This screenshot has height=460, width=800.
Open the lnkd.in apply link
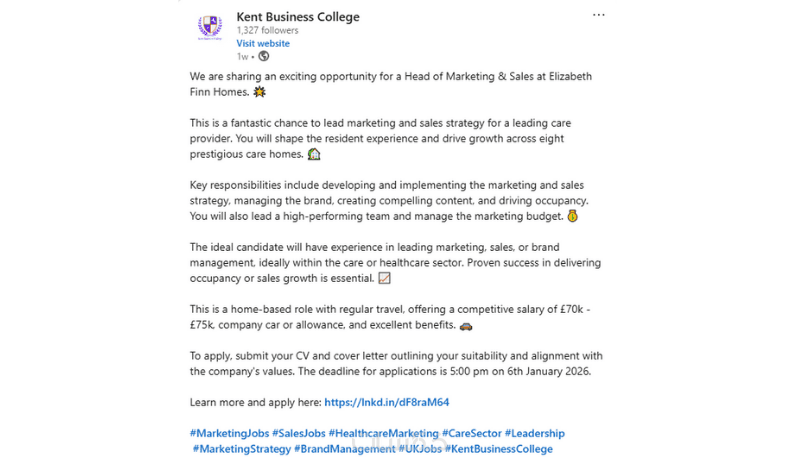pyautogui.click(x=387, y=402)
